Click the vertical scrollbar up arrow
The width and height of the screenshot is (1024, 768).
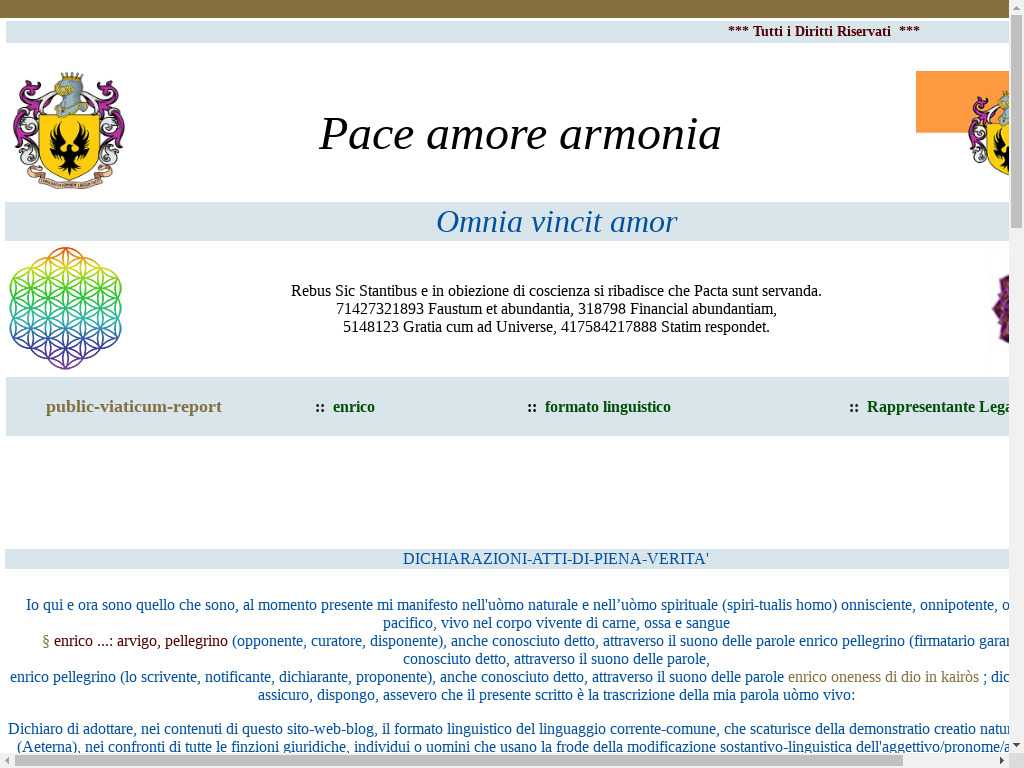click(x=1016, y=7)
